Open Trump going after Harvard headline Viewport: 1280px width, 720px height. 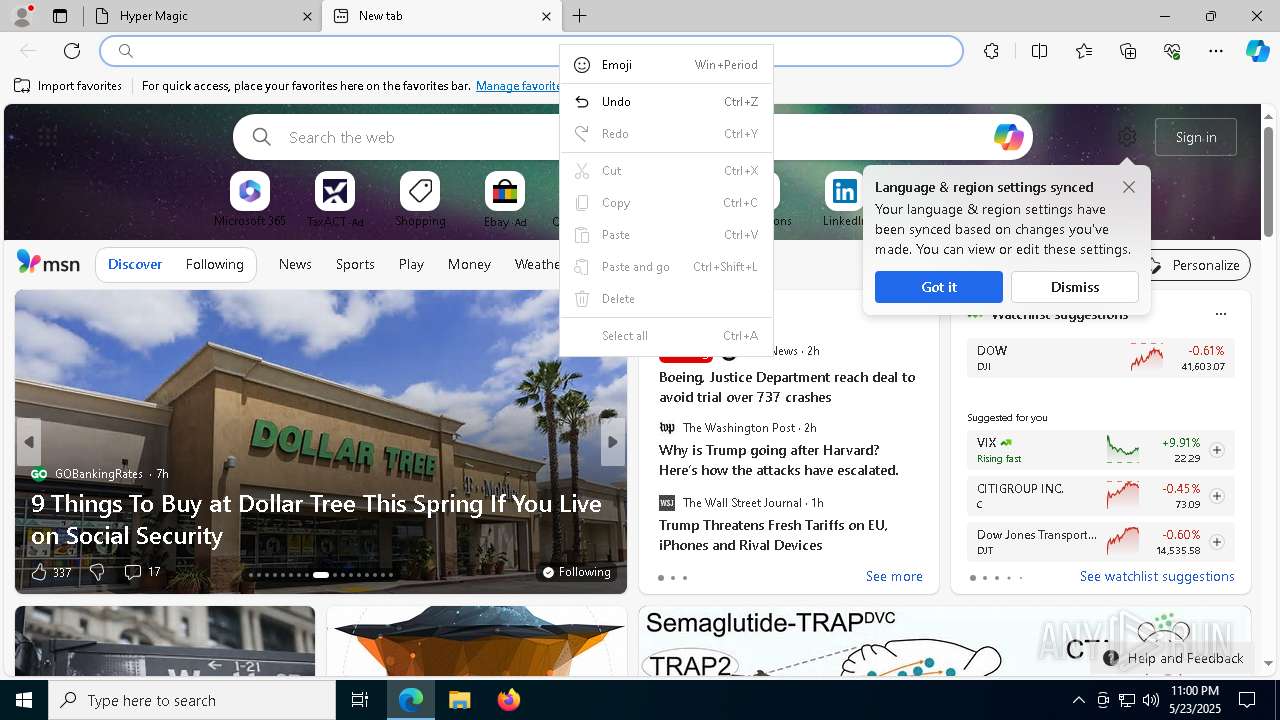[779, 460]
